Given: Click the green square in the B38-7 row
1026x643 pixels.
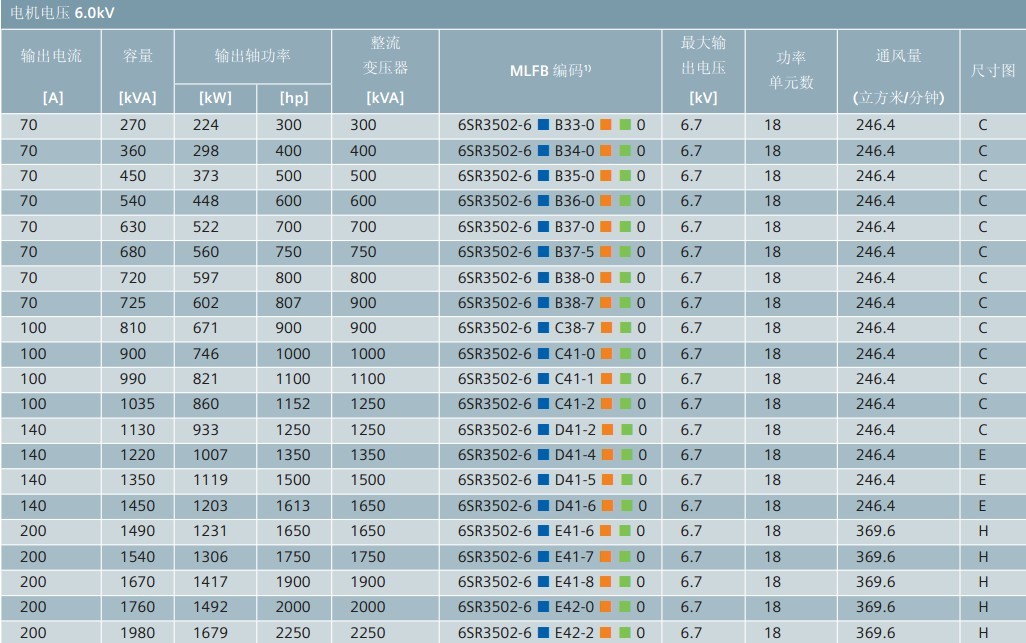Looking at the screenshot, I should coord(625,303).
